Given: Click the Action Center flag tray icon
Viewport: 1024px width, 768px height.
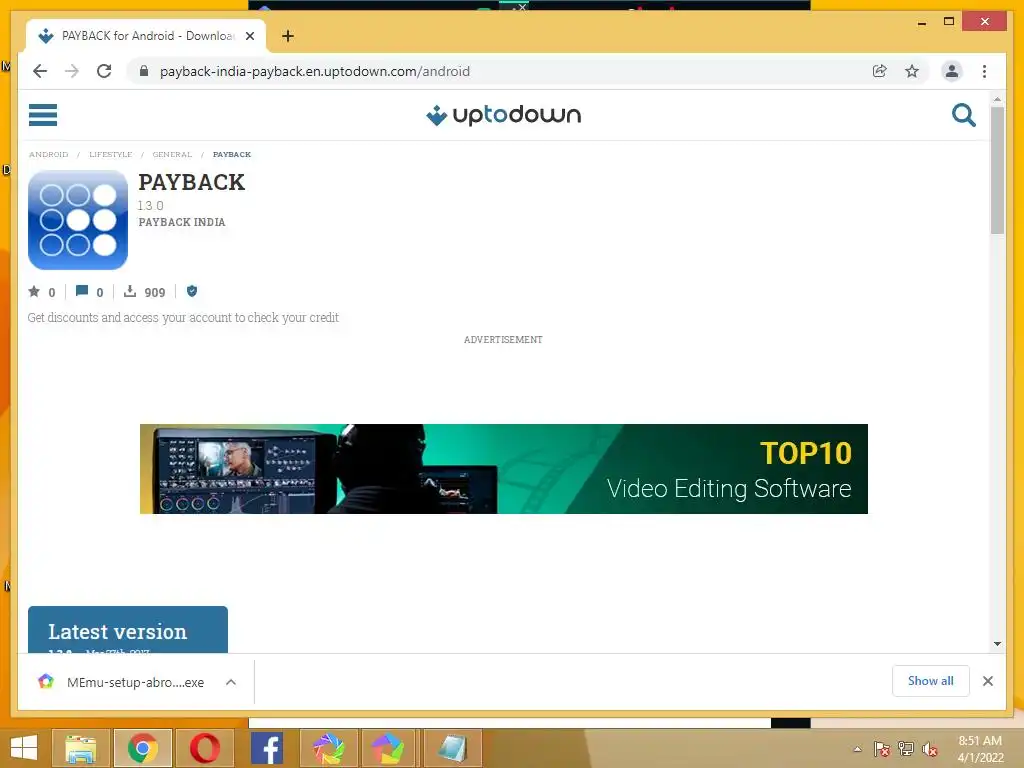Looking at the screenshot, I should click(x=882, y=749).
